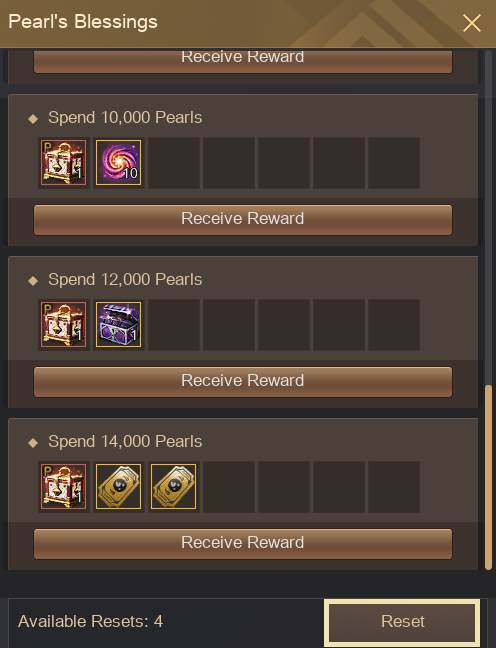Click the scrollbar track above the thumb
Screen dimensions: 496x648
[488, 217]
